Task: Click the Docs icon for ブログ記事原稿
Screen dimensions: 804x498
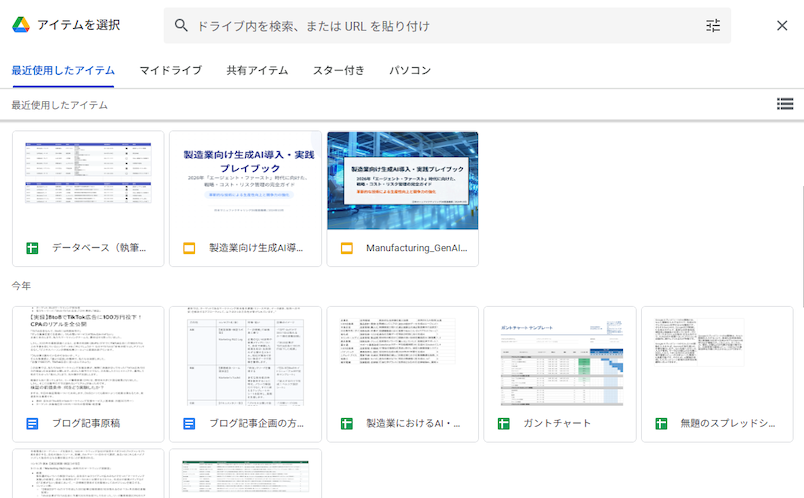Action: coord(32,424)
